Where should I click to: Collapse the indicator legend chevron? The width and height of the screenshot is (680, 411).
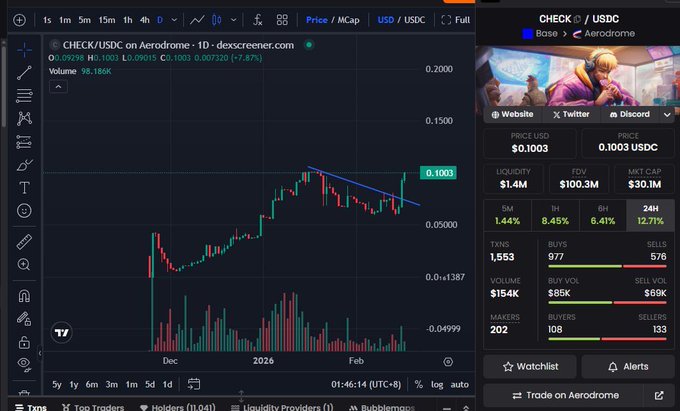[x=58, y=87]
